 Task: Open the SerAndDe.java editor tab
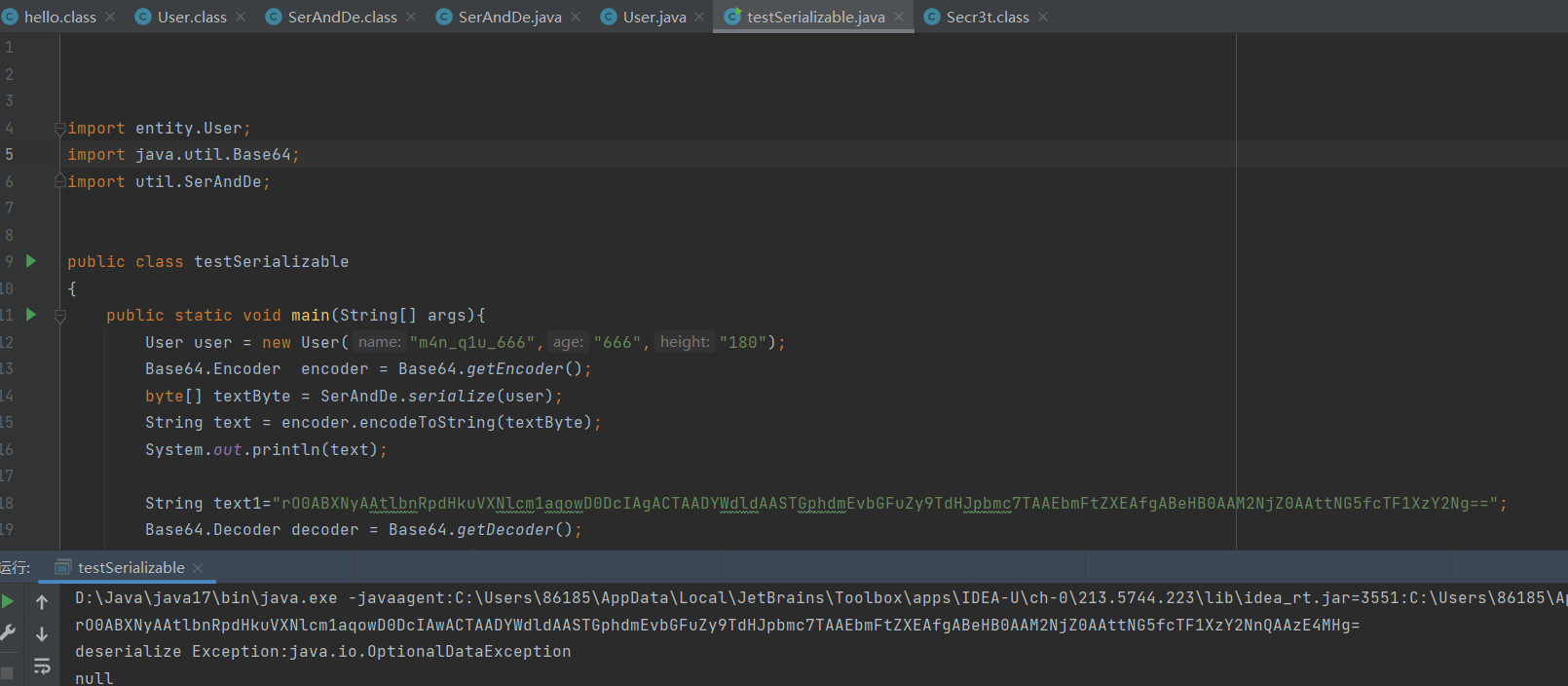[x=509, y=17]
